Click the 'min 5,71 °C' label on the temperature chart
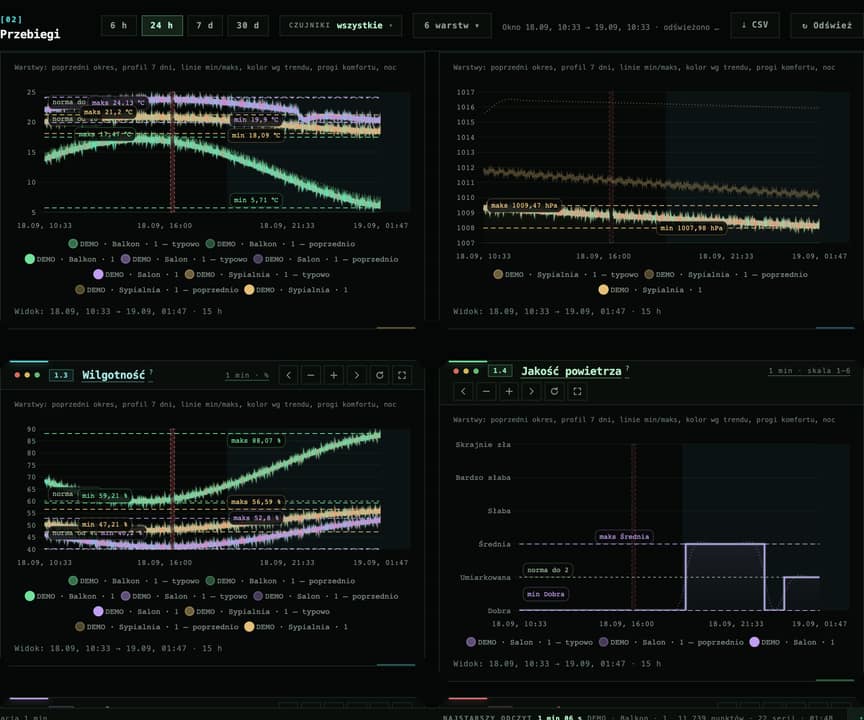 pyautogui.click(x=256, y=200)
